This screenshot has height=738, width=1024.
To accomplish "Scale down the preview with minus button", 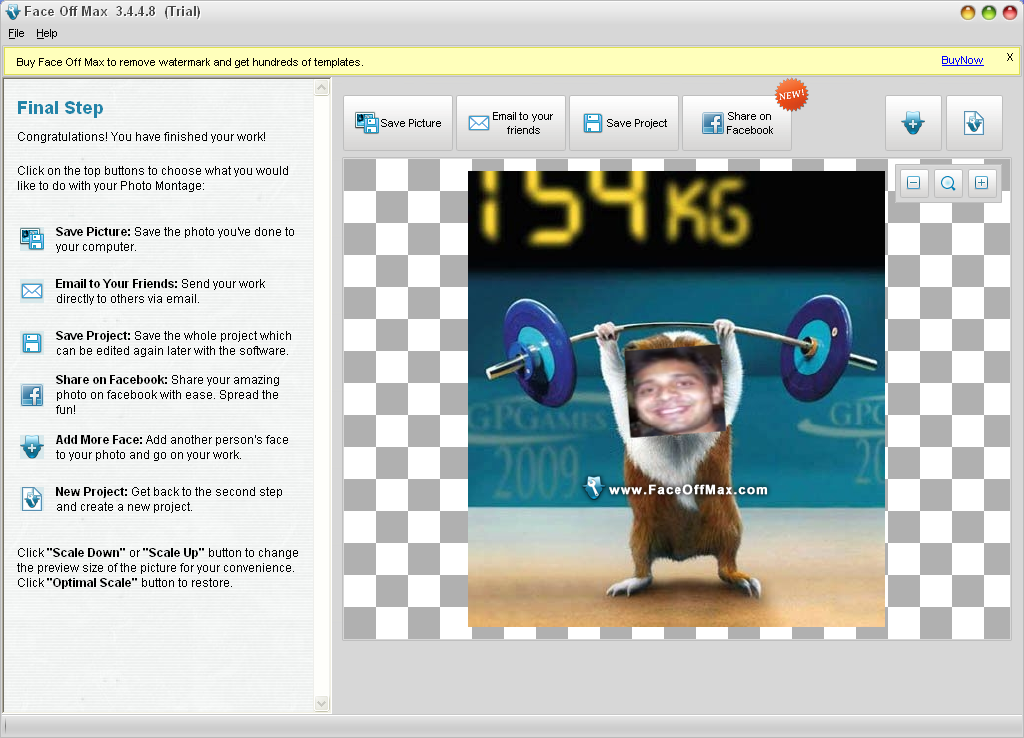I will point(914,182).
